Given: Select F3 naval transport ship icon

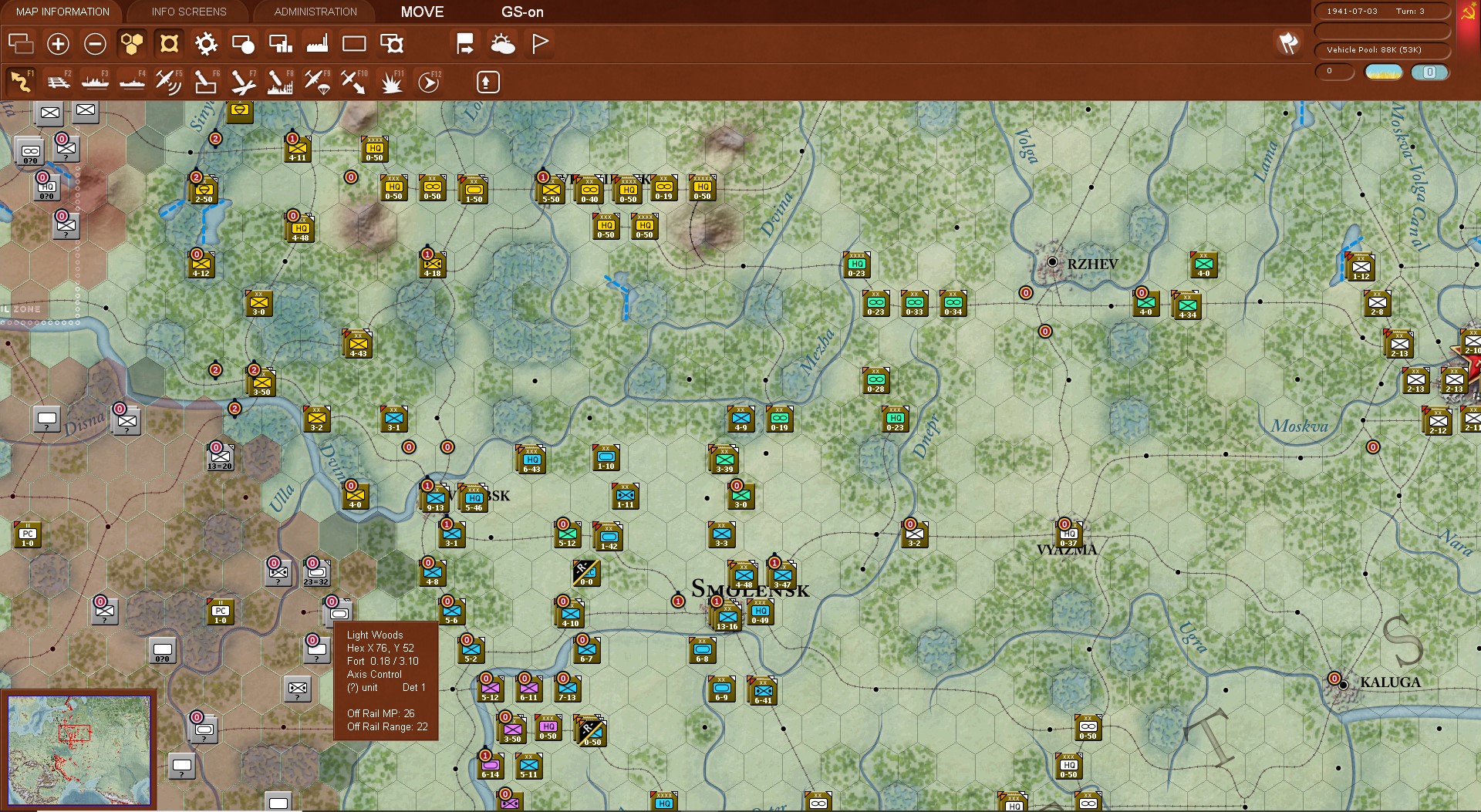Looking at the screenshot, I should click(95, 81).
